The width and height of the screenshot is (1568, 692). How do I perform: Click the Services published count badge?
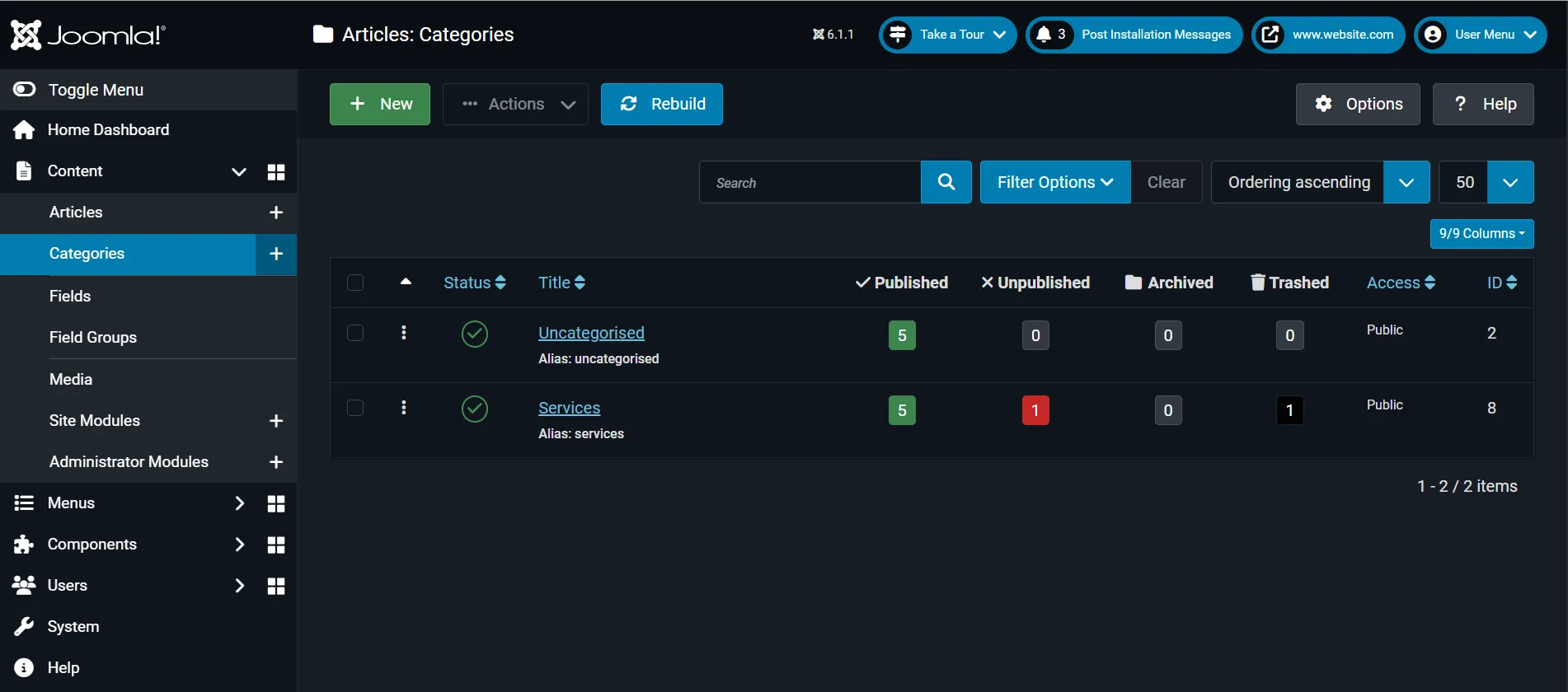[902, 410]
